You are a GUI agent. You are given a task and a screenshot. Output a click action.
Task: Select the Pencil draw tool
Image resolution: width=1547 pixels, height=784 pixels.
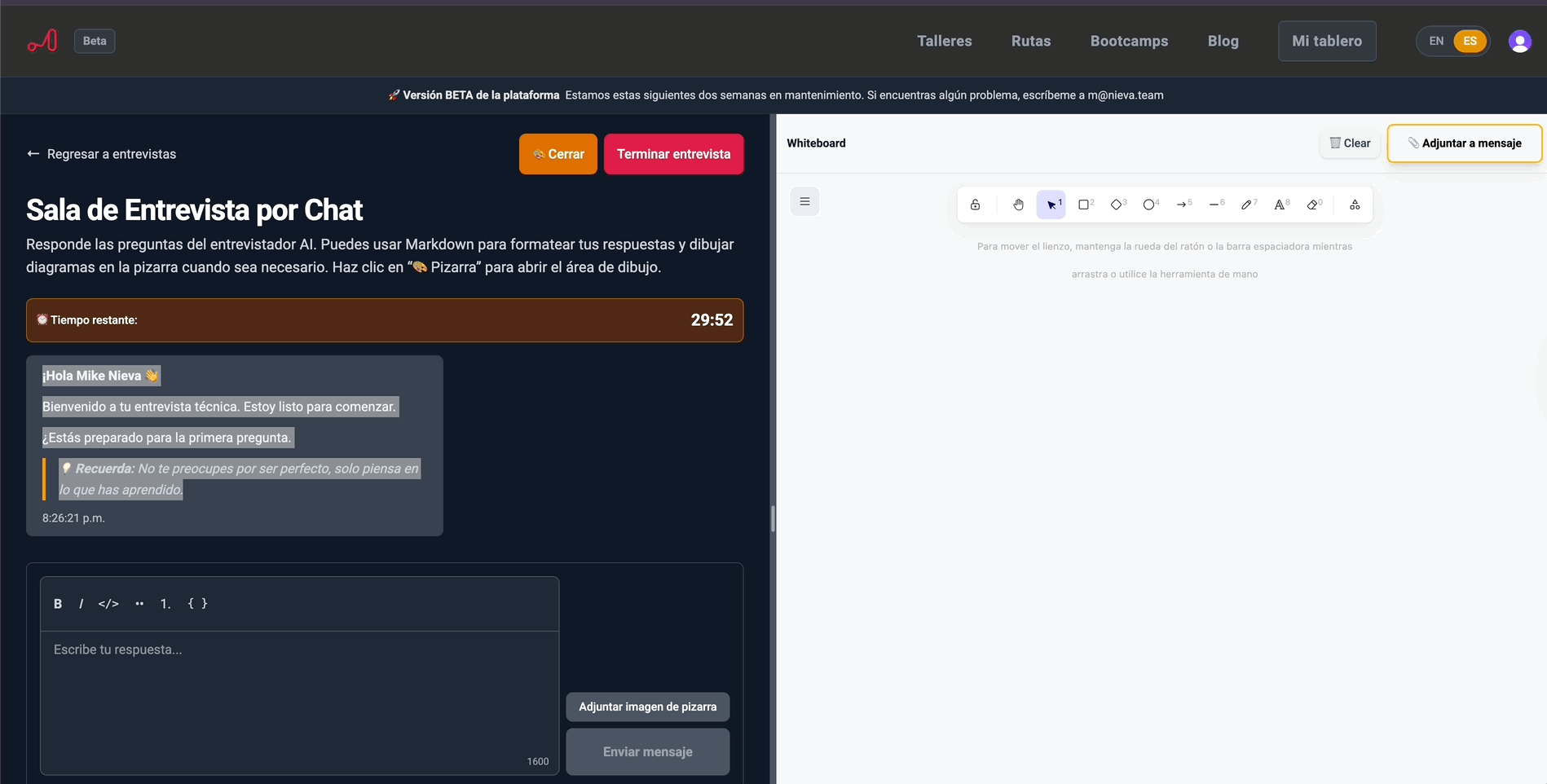1248,205
